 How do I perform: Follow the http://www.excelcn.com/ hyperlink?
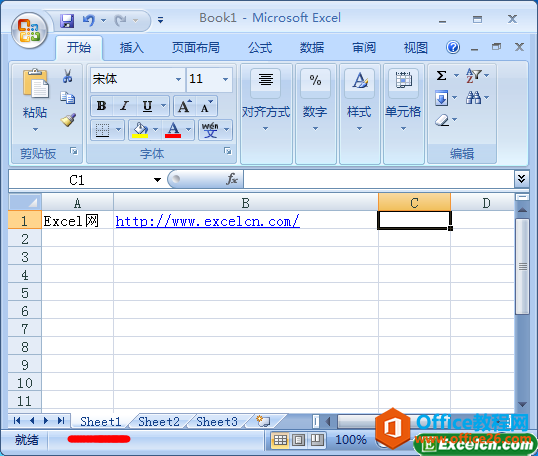click(x=208, y=222)
